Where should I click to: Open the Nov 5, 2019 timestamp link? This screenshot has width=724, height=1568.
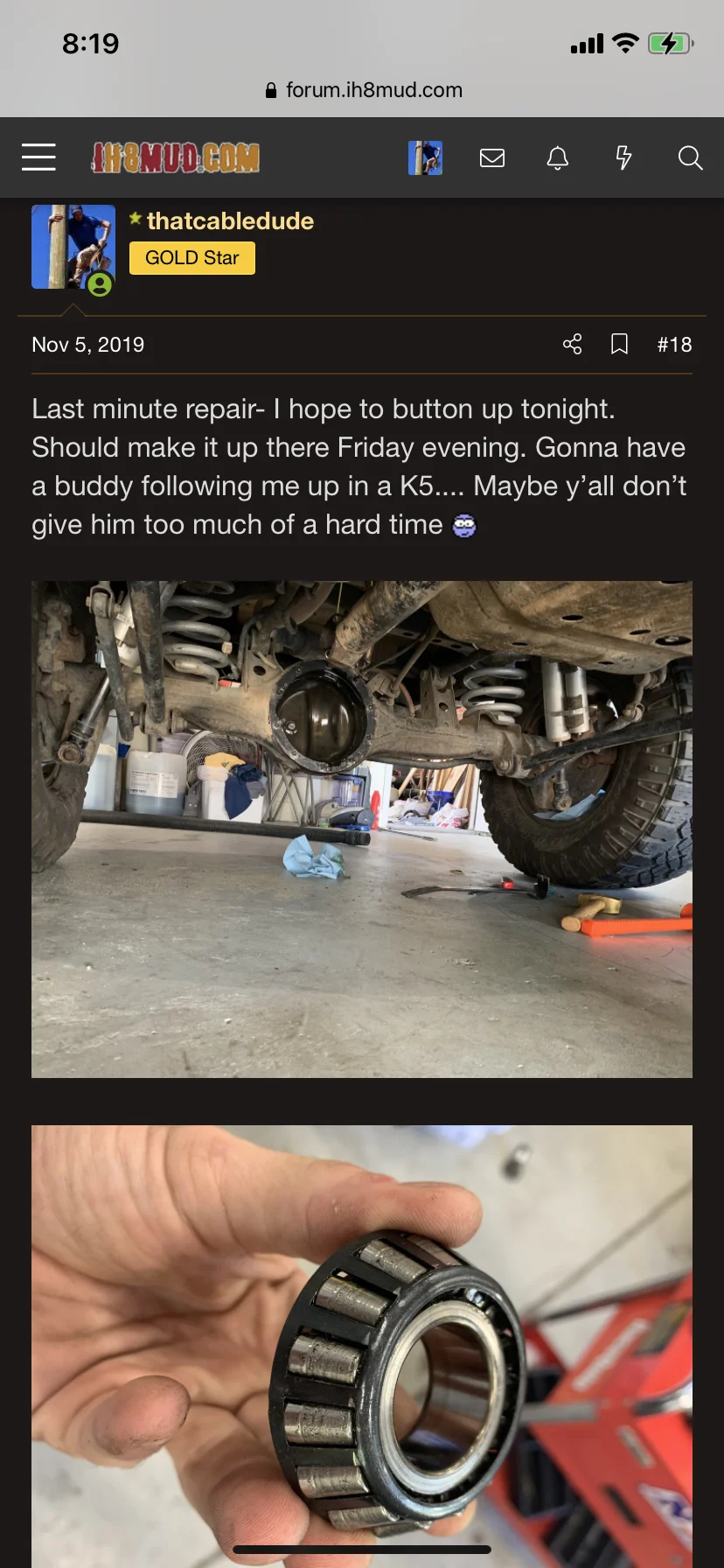88,345
